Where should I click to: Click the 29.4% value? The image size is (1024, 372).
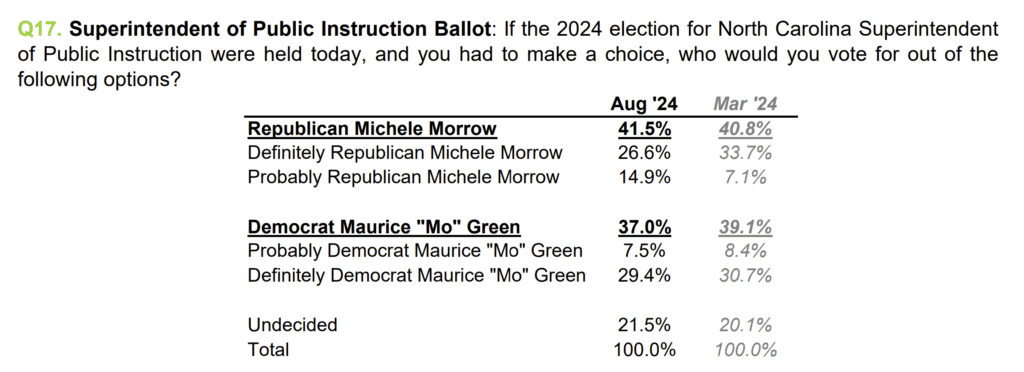tap(644, 275)
